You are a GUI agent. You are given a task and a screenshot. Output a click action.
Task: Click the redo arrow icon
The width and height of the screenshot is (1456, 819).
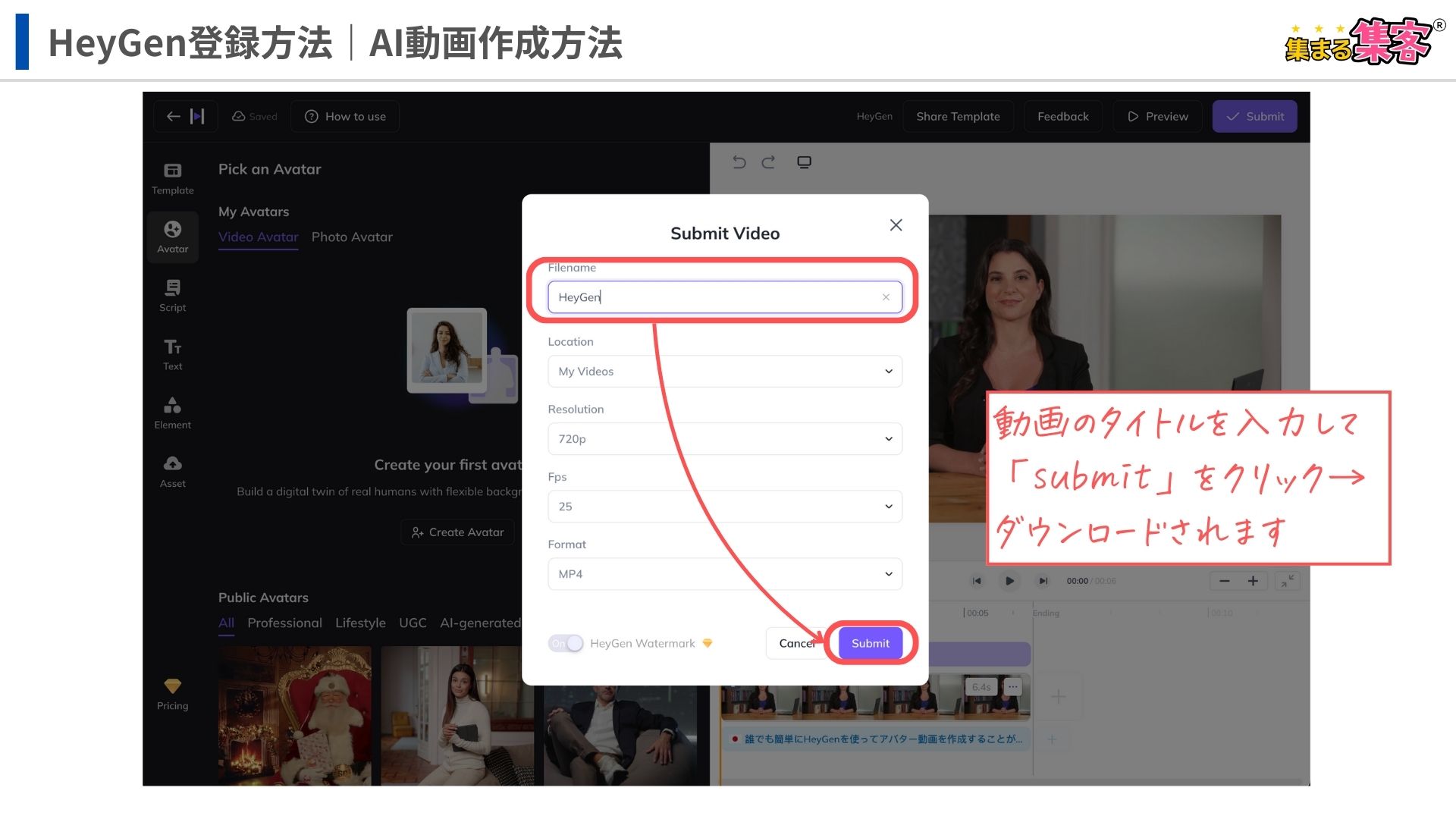coord(768,162)
